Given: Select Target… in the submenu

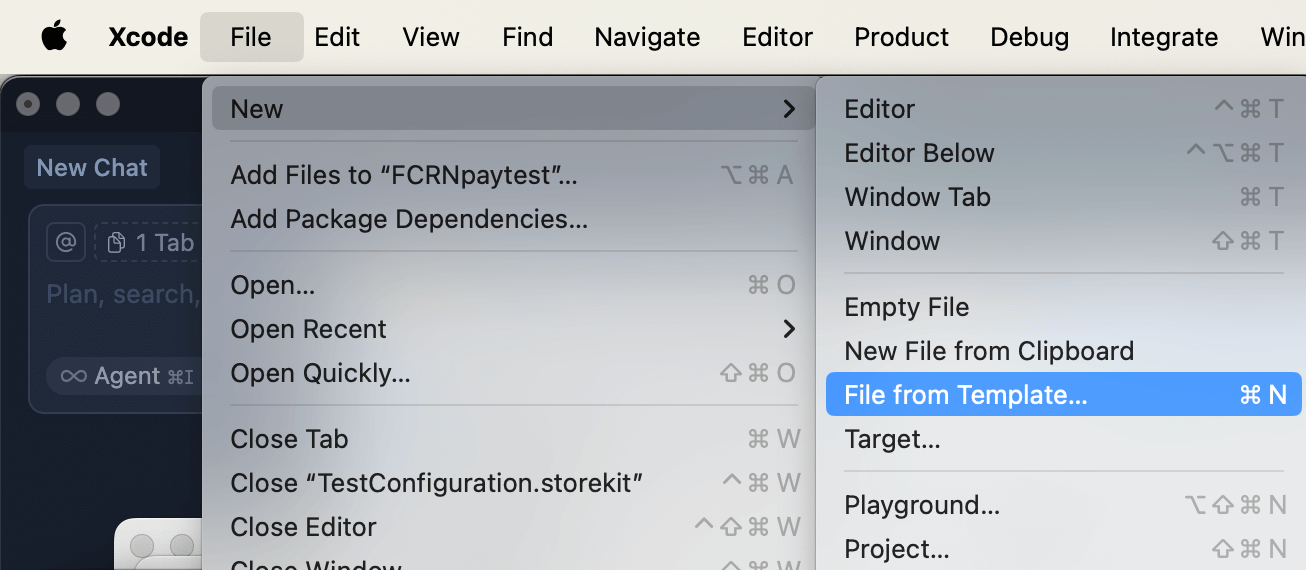Looking at the screenshot, I should point(1064,439).
